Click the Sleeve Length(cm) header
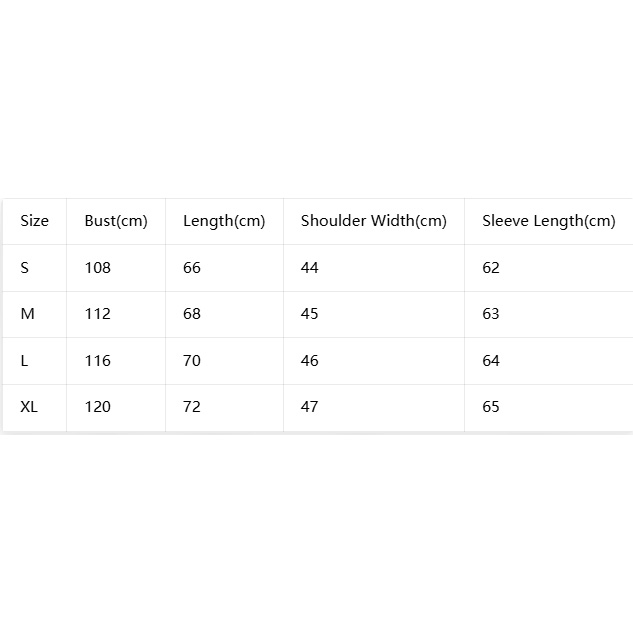633x633 pixels. [x=549, y=221]
